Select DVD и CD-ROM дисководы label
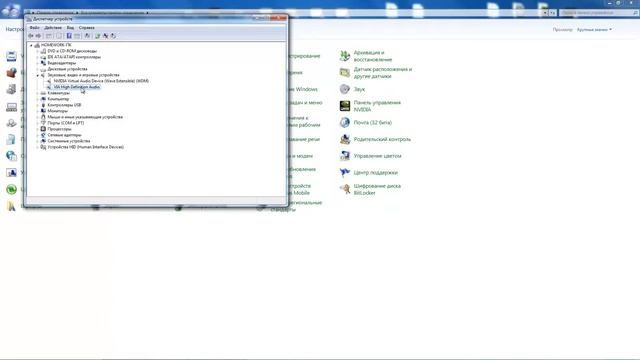The image size is (640, 360). click(72, 51)
